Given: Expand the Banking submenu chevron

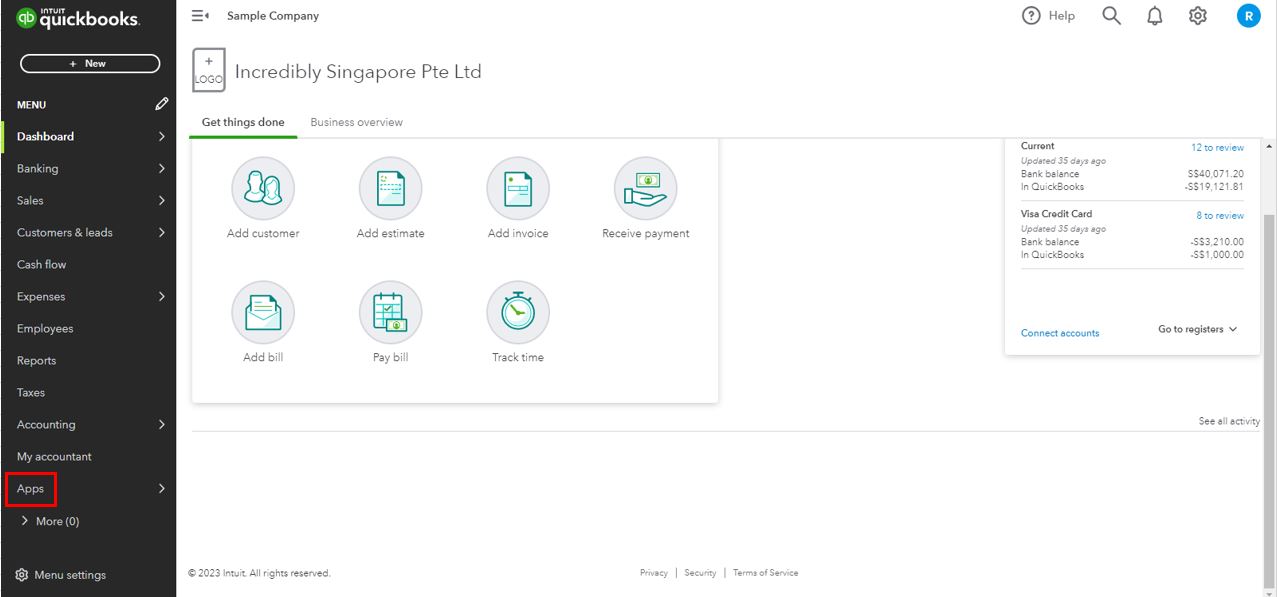Looking at the screenshot, I should (x=161, y=169).
